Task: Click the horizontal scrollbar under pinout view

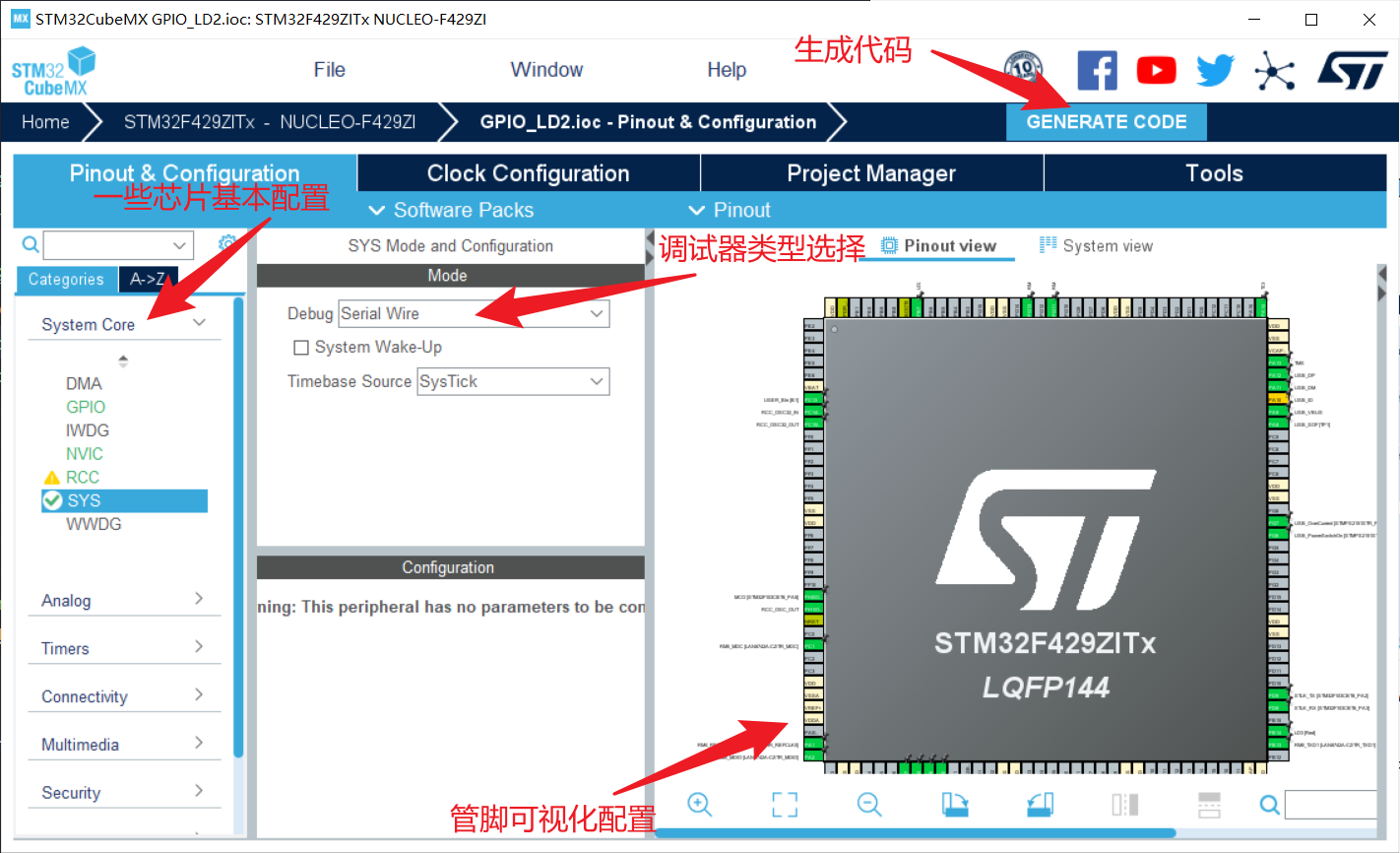Action: click(916, 833)
